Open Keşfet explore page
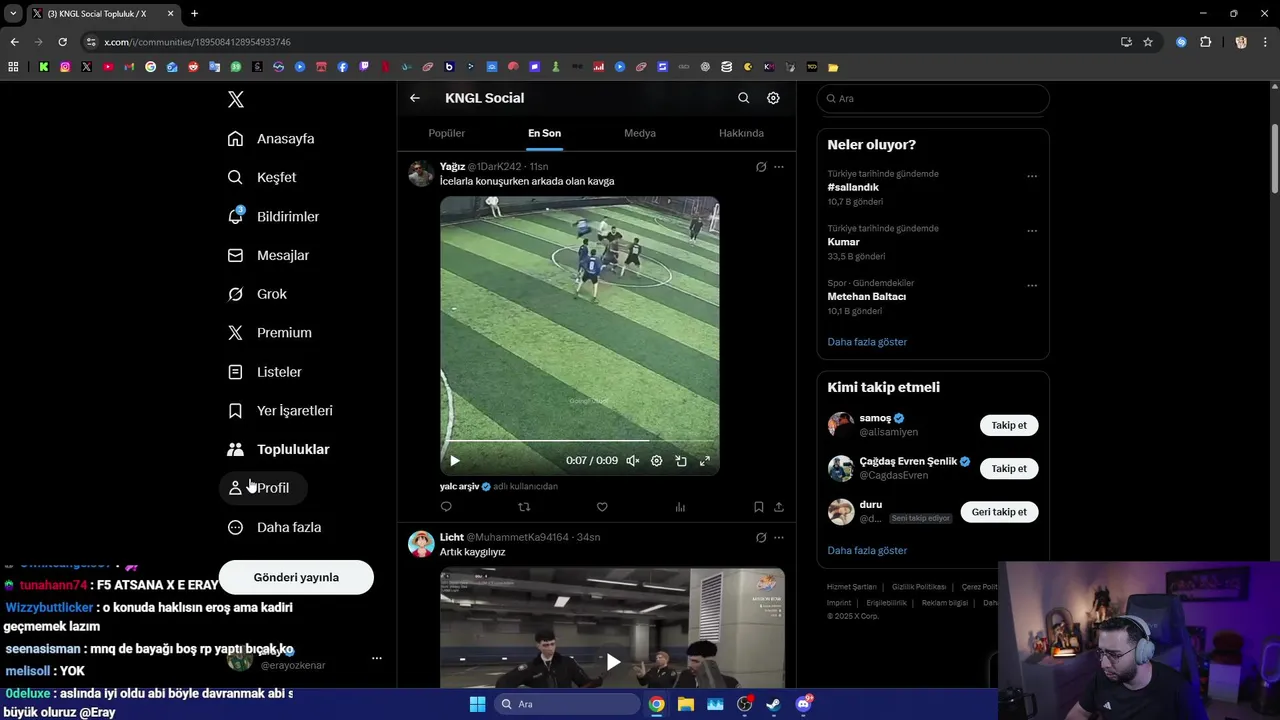Image resolution: width=1280 pixels, height=720 pixels. pos(262,177)
